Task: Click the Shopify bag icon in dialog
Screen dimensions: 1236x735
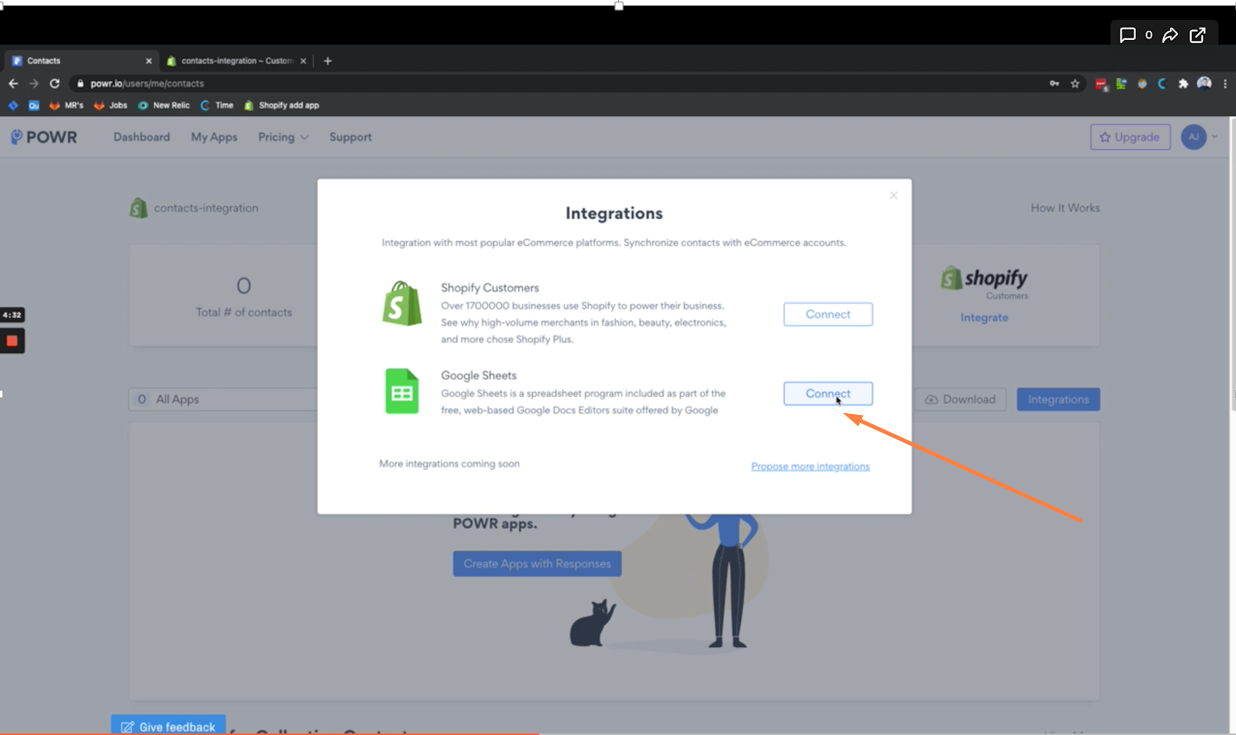Action: (402, 303)
